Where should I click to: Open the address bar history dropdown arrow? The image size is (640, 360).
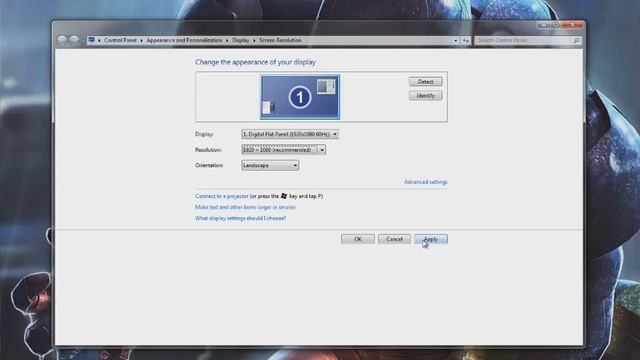456,40
